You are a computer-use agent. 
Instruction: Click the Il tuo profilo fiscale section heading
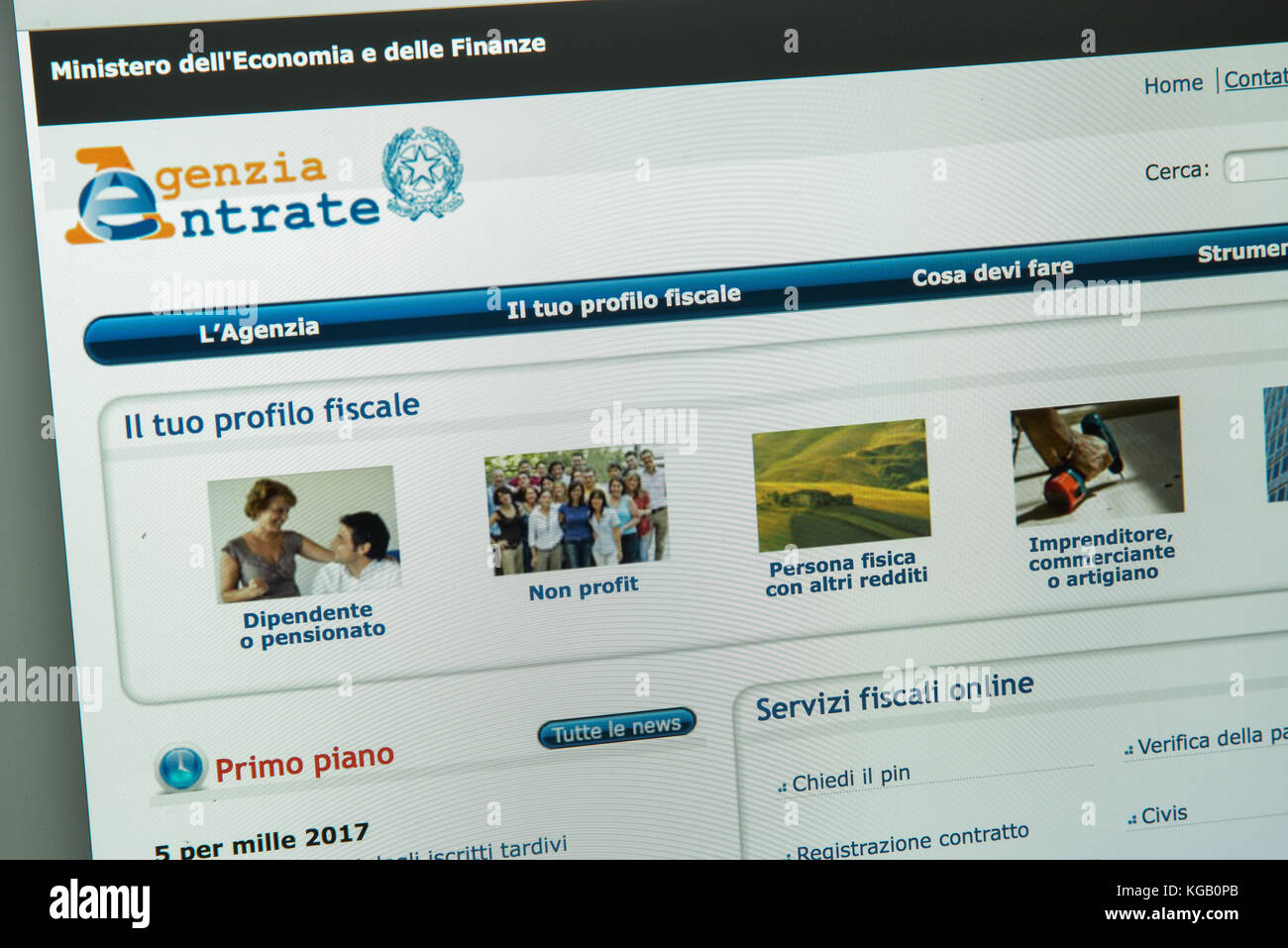tap(271, 415)
